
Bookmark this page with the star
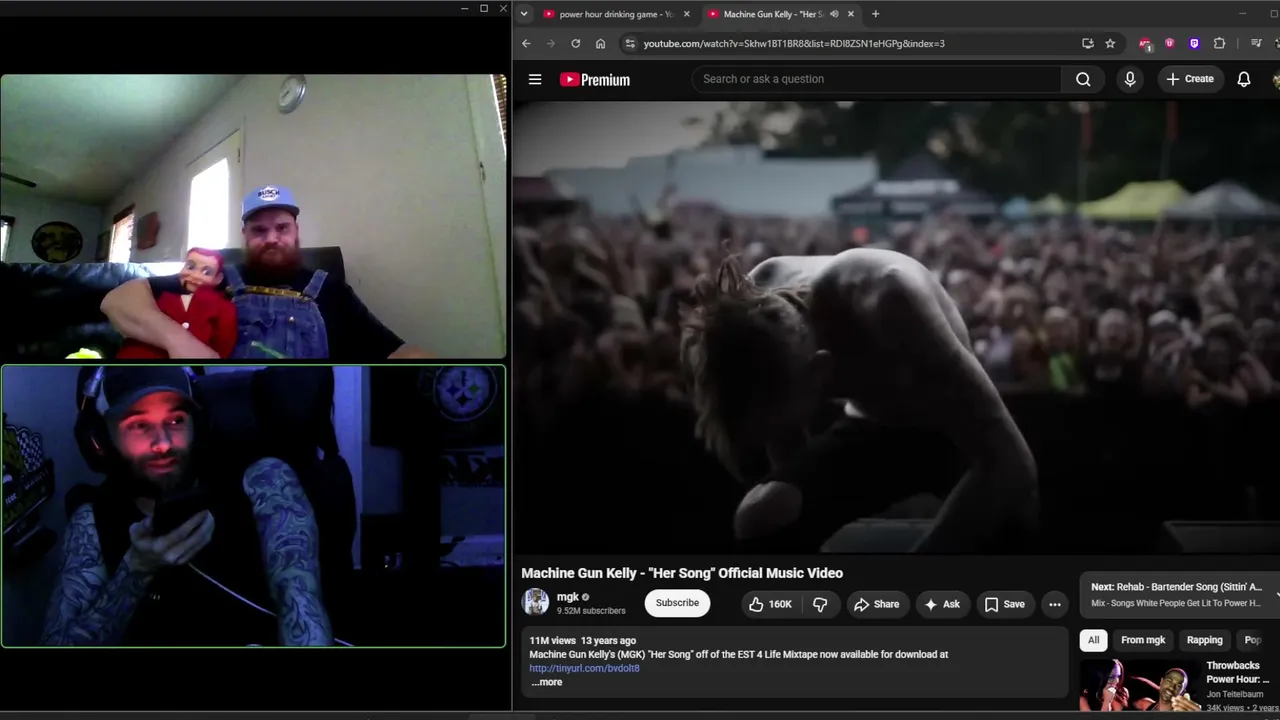coord(1110,43)
